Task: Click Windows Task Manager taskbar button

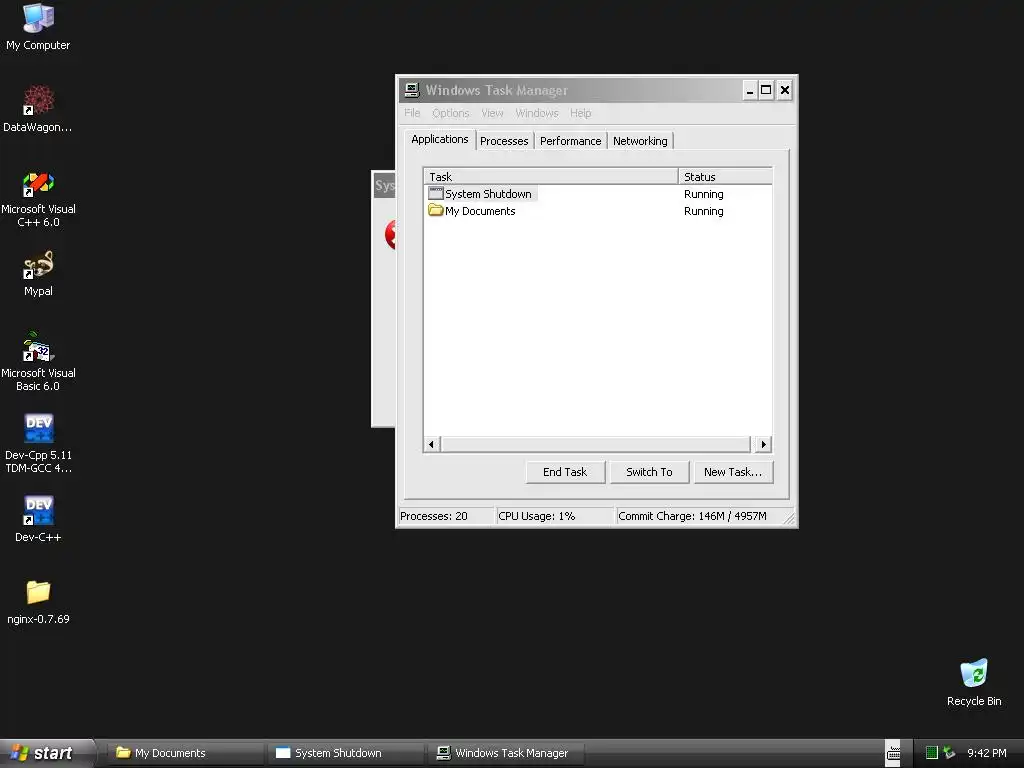Action: 505,753
